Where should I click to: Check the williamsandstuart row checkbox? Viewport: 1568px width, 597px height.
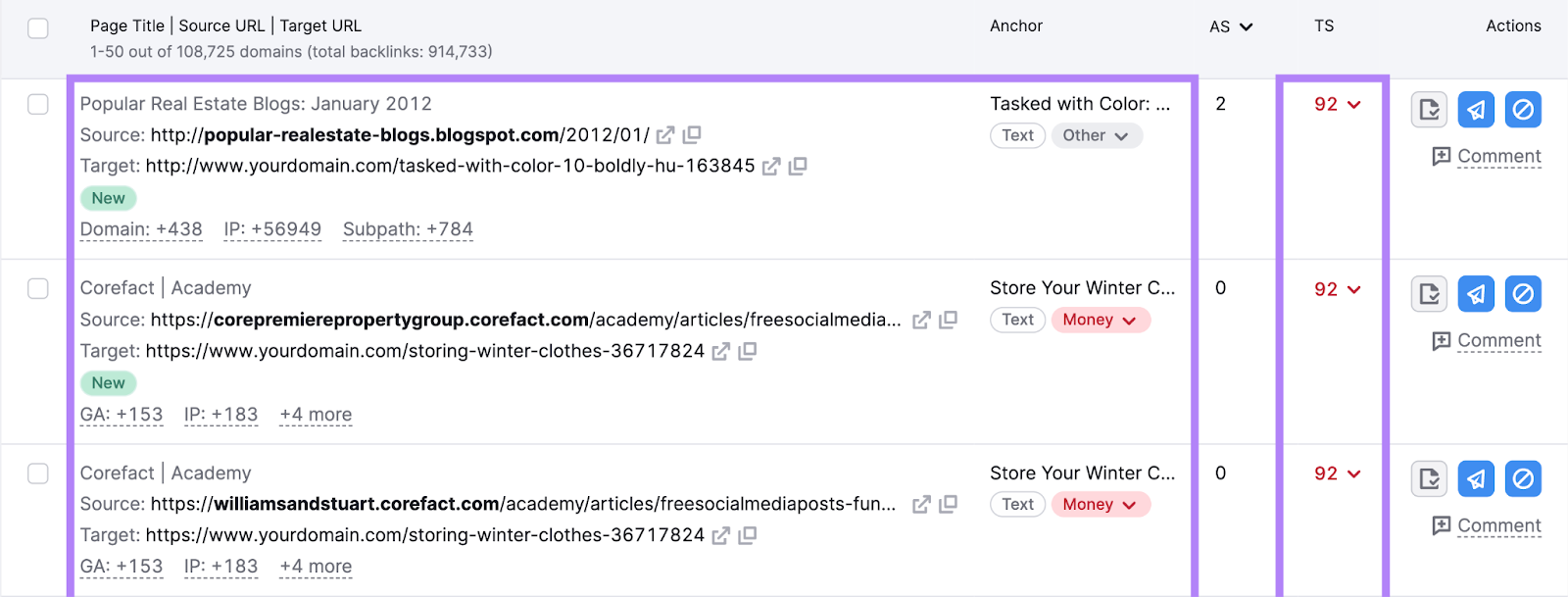38,473
